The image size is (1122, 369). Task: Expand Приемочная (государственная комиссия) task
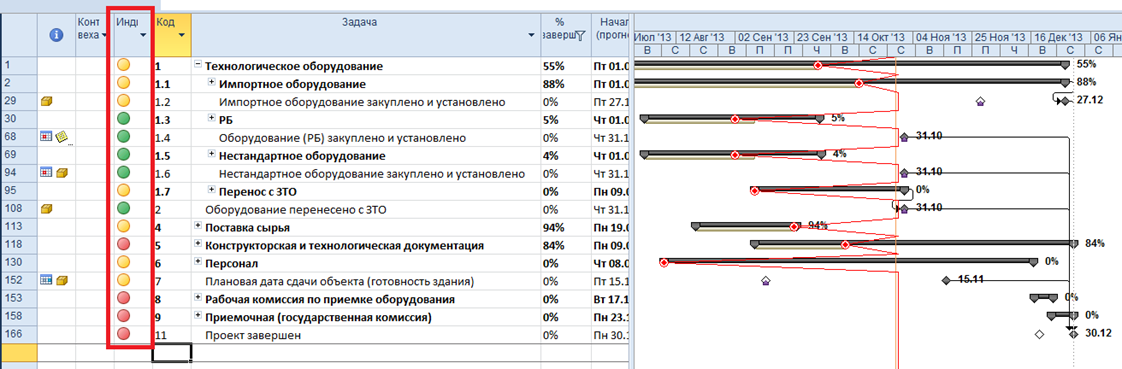(x=197, y=316)
